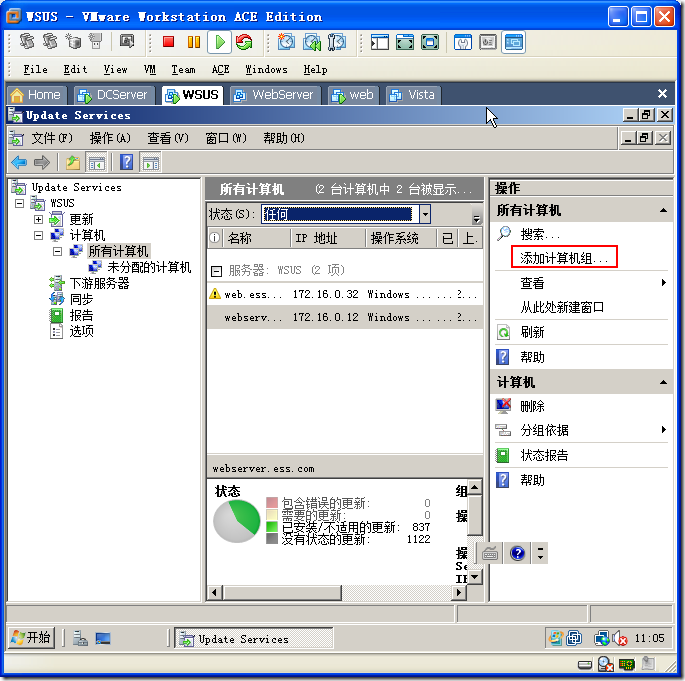Click the MMC Forward arrow
This screenshot has width=685, height=681.
point(42,162)
